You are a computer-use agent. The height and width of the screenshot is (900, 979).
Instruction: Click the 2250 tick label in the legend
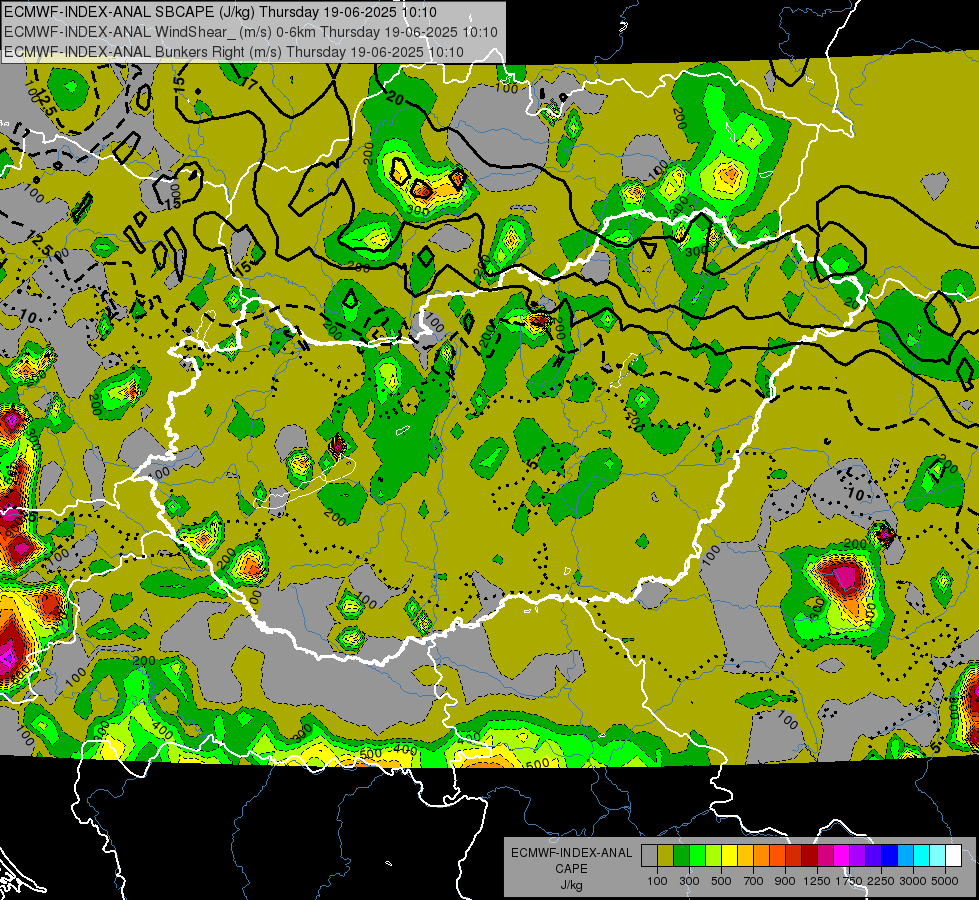pos(881,881)
